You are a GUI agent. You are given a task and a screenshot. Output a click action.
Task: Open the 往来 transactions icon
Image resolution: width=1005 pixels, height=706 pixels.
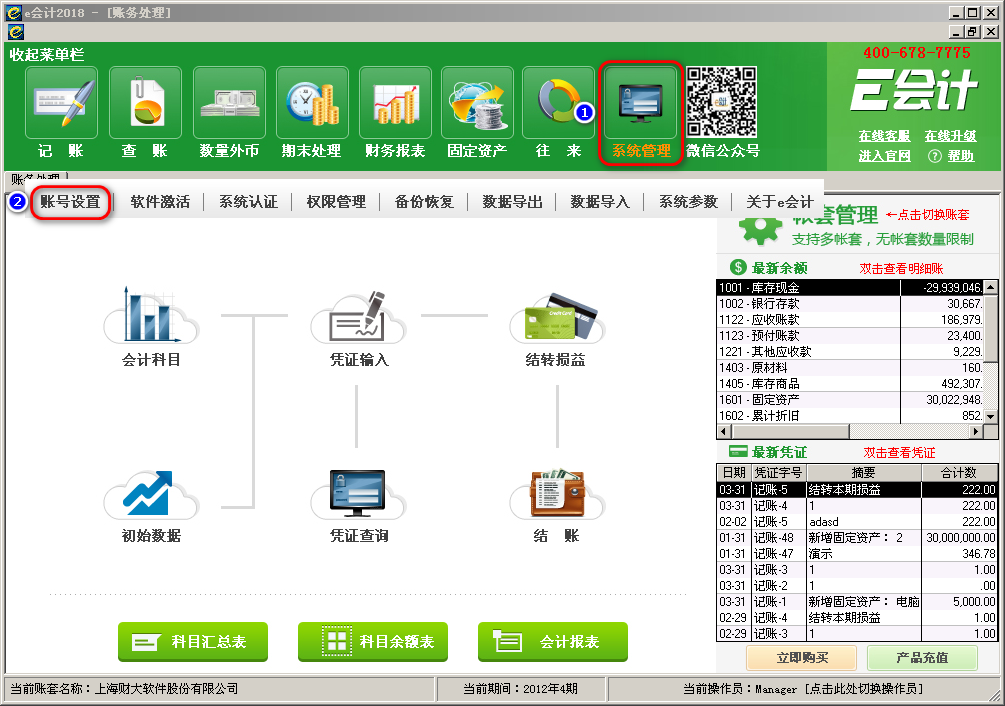(558, 103)
